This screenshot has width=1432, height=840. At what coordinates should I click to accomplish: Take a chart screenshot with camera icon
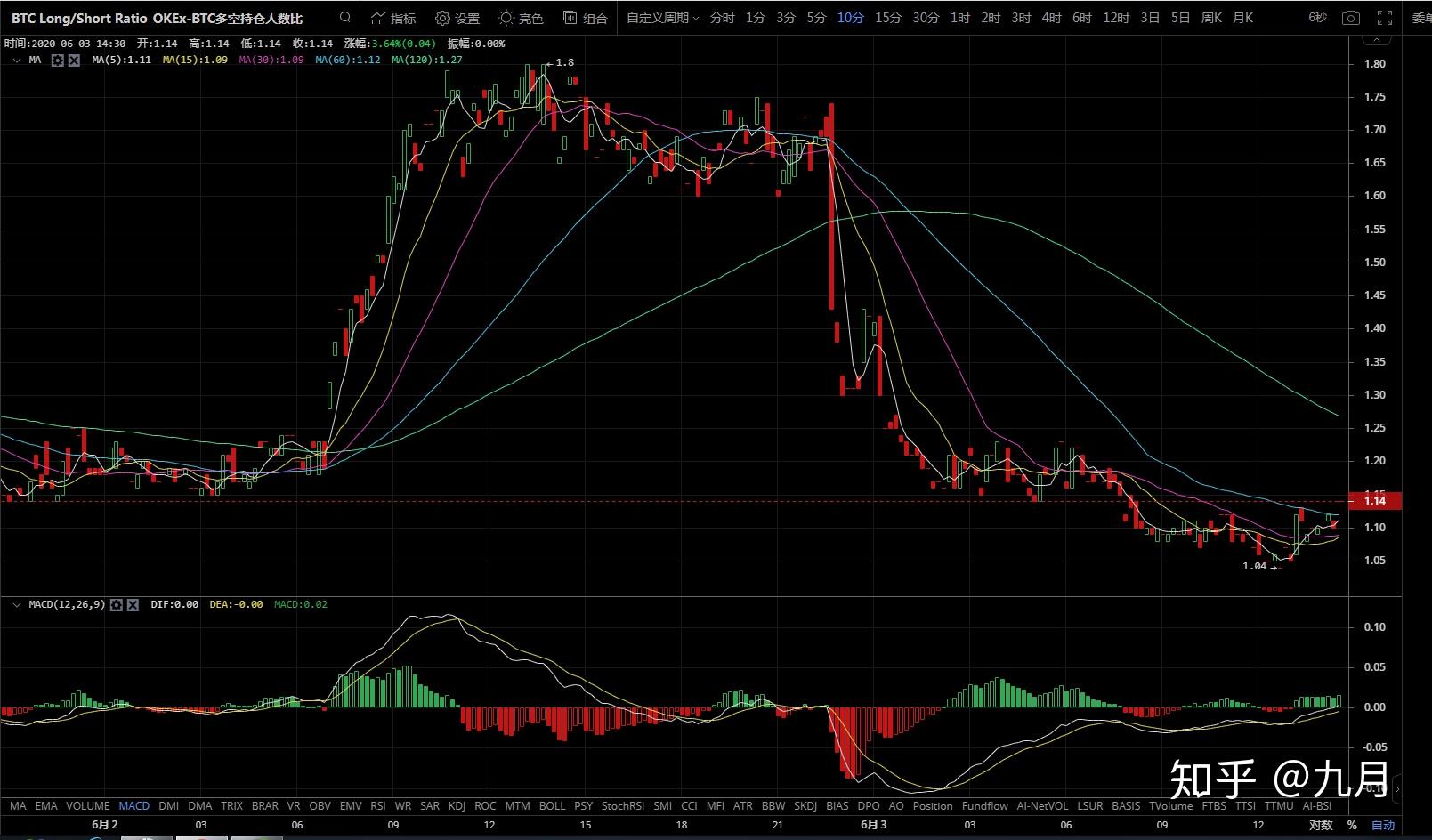click(x=1351, y=18)
